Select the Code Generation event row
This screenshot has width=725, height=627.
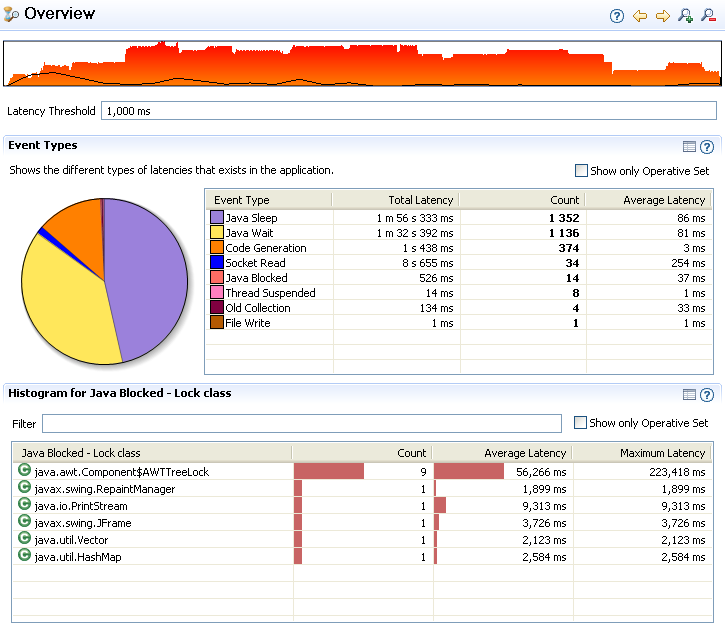[459, 248]
